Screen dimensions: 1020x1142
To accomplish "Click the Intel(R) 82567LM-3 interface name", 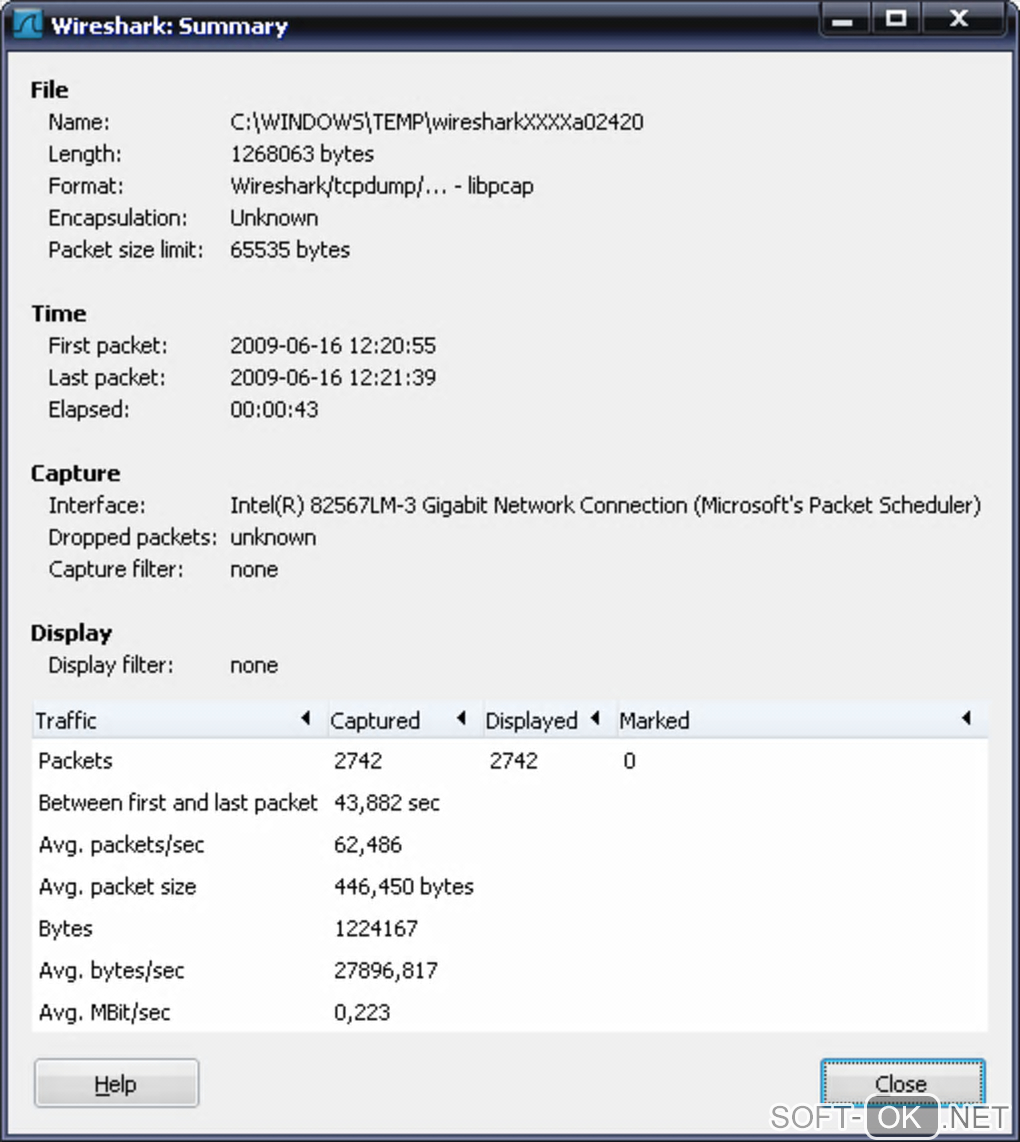I will [605, 505].
